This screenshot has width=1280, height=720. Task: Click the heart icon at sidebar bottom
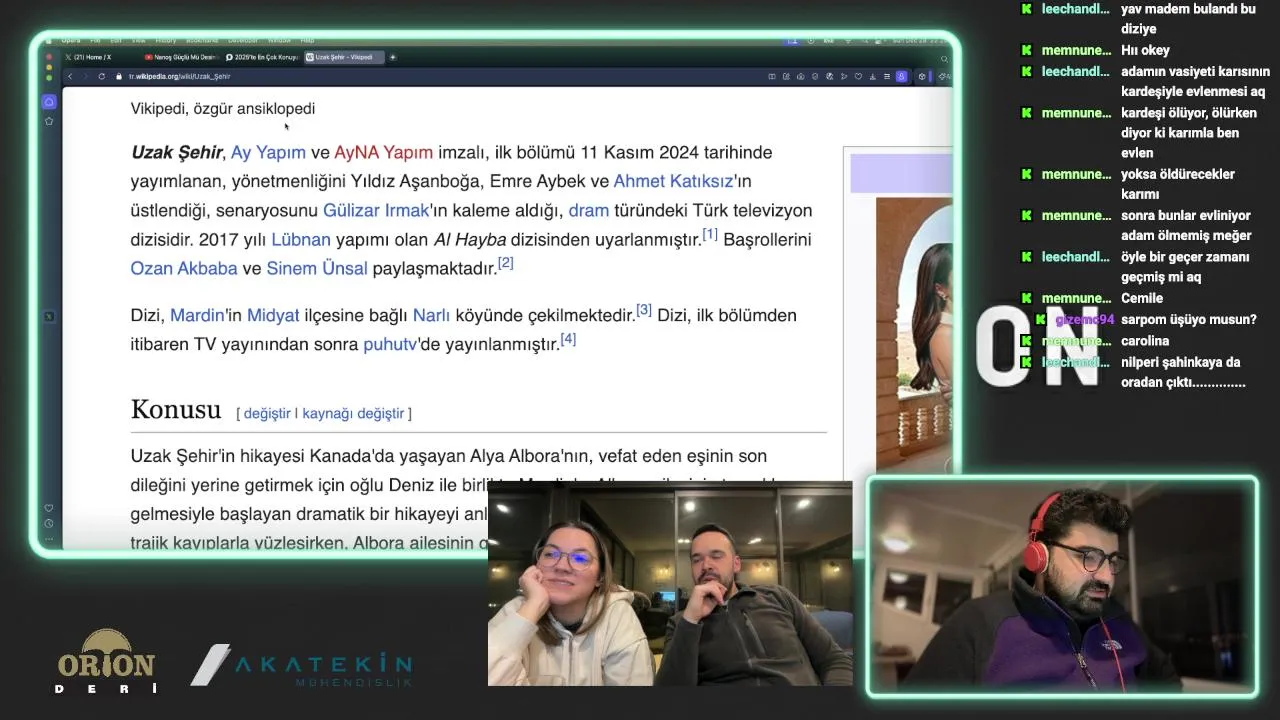[x=49, y=508]
